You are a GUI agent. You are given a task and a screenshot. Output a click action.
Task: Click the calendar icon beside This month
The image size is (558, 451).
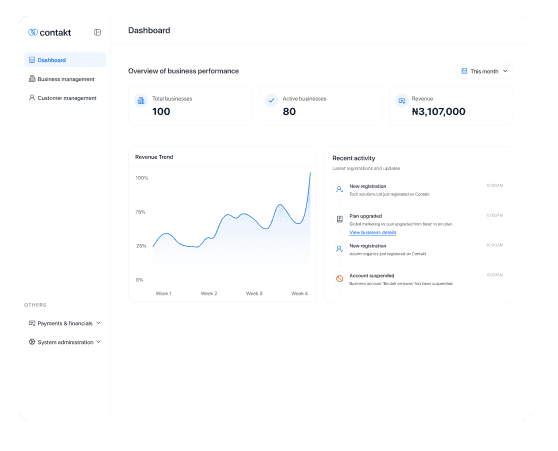(464, 71)
